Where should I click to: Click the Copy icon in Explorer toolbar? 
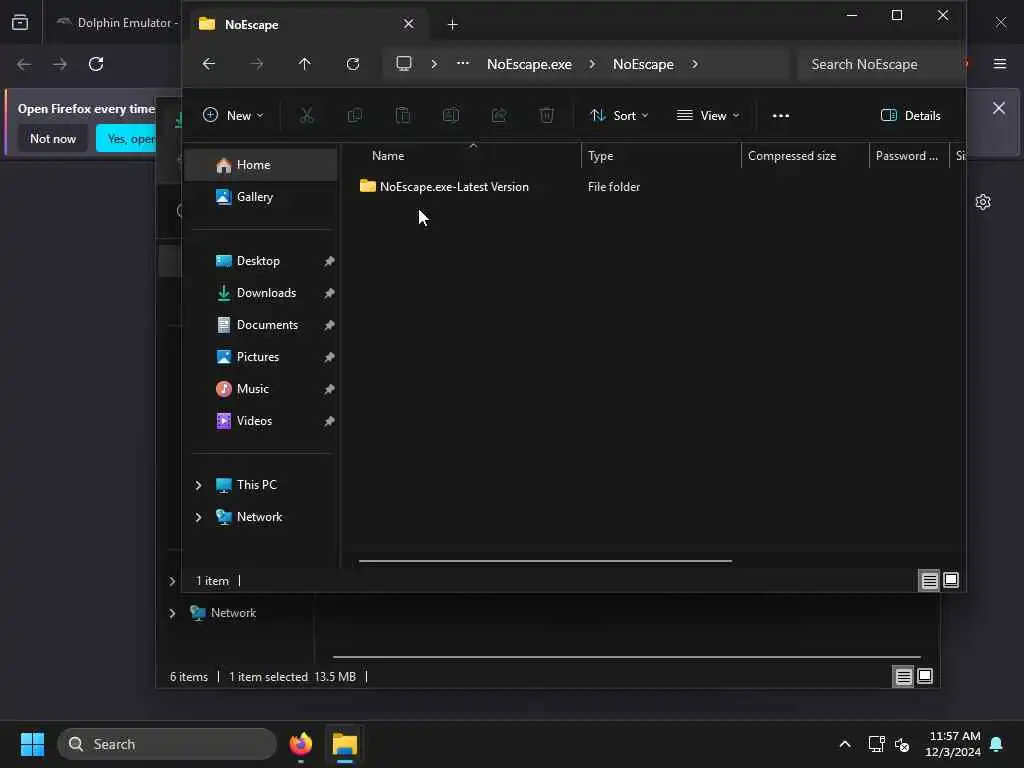click(355, 116)
